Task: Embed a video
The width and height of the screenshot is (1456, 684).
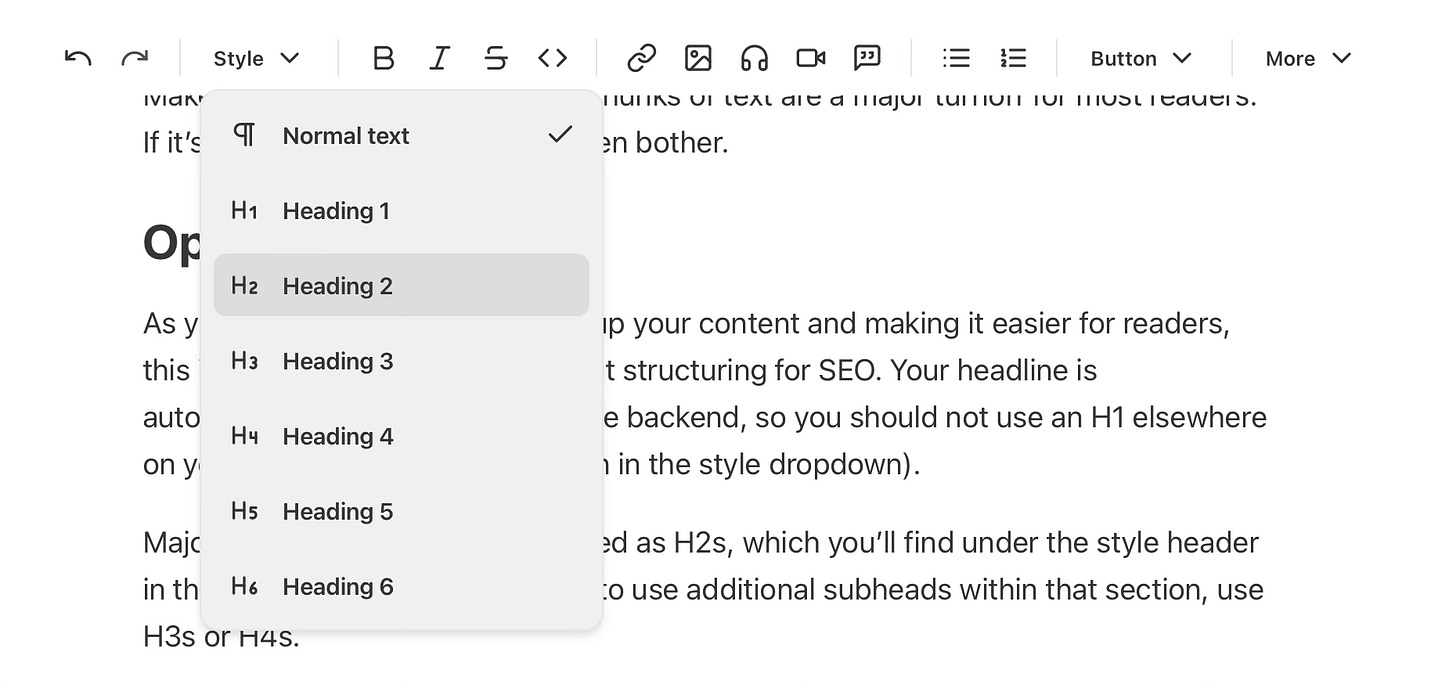Action: (x=810, y=58)
